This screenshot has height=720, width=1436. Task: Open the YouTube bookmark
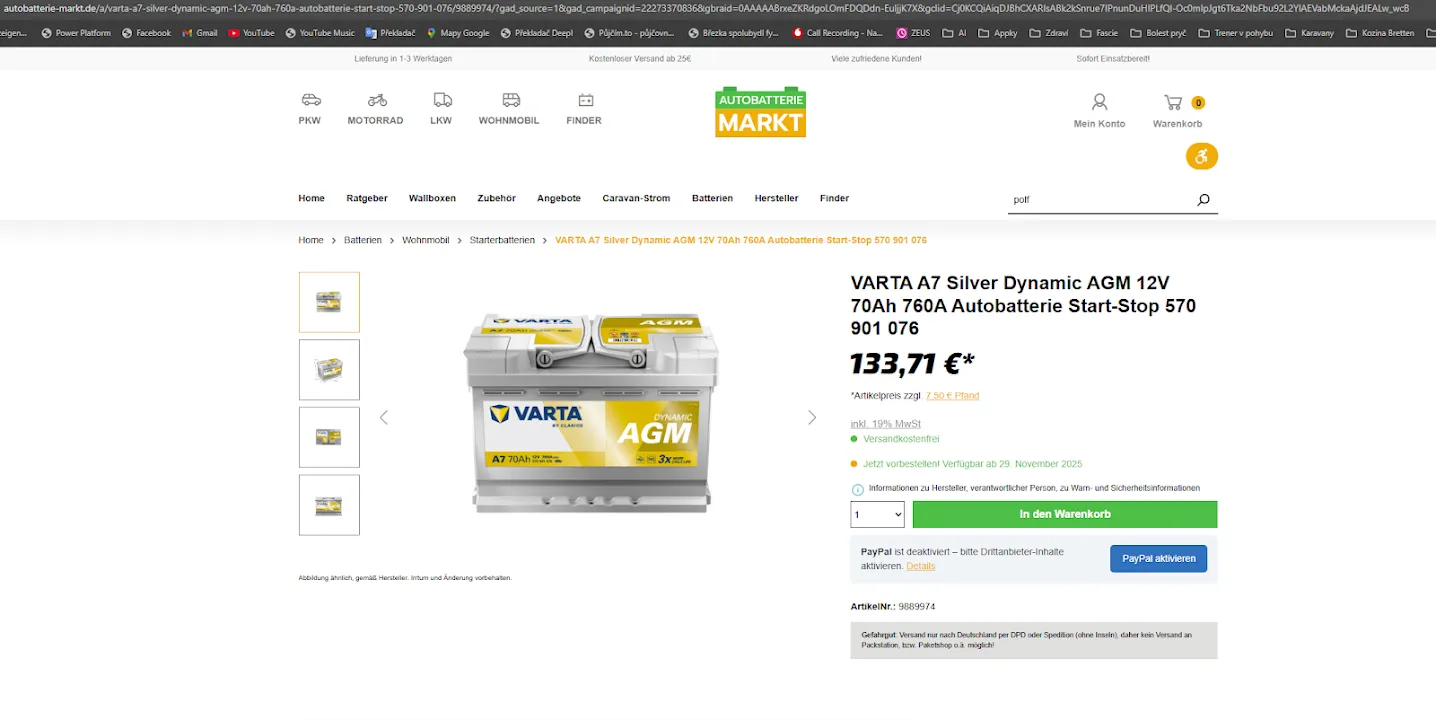point(251,33)
